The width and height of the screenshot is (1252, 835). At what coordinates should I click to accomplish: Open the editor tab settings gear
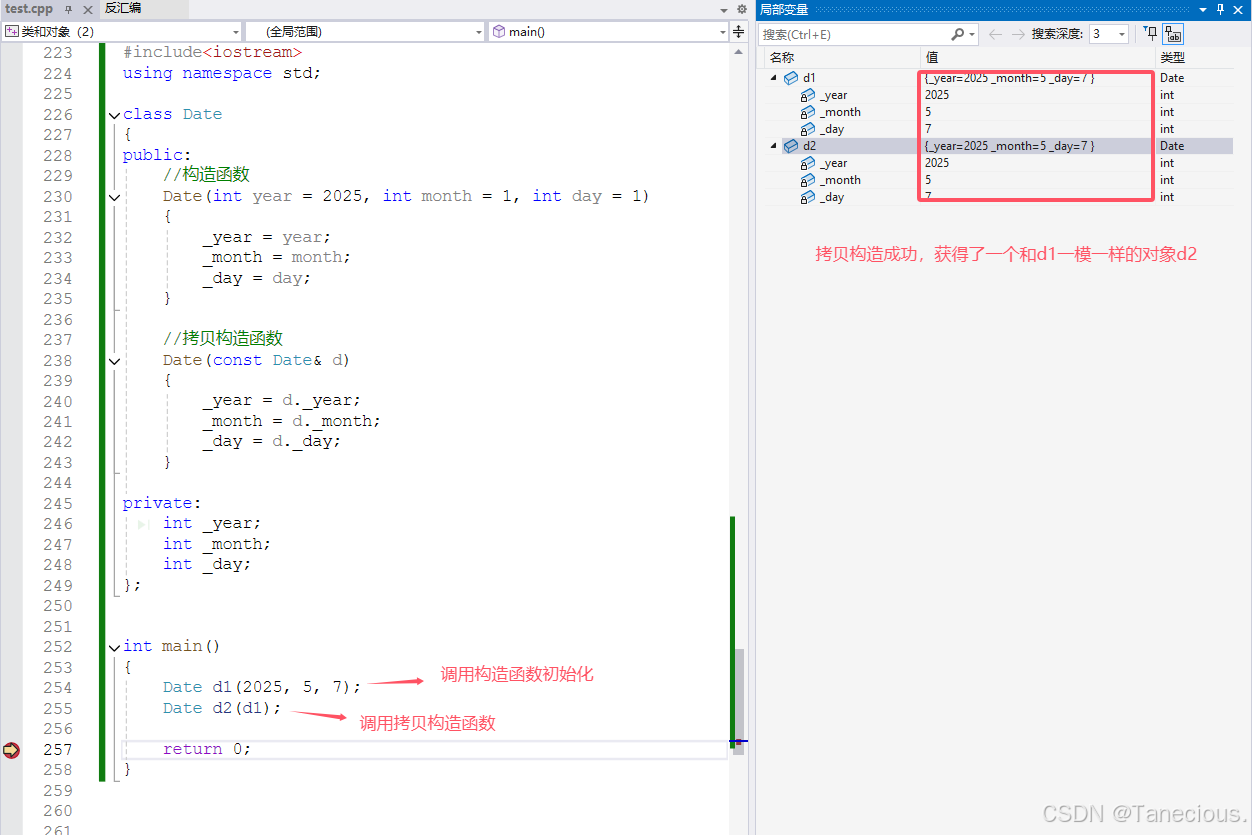pyautogui.click(x=741, y=9)
